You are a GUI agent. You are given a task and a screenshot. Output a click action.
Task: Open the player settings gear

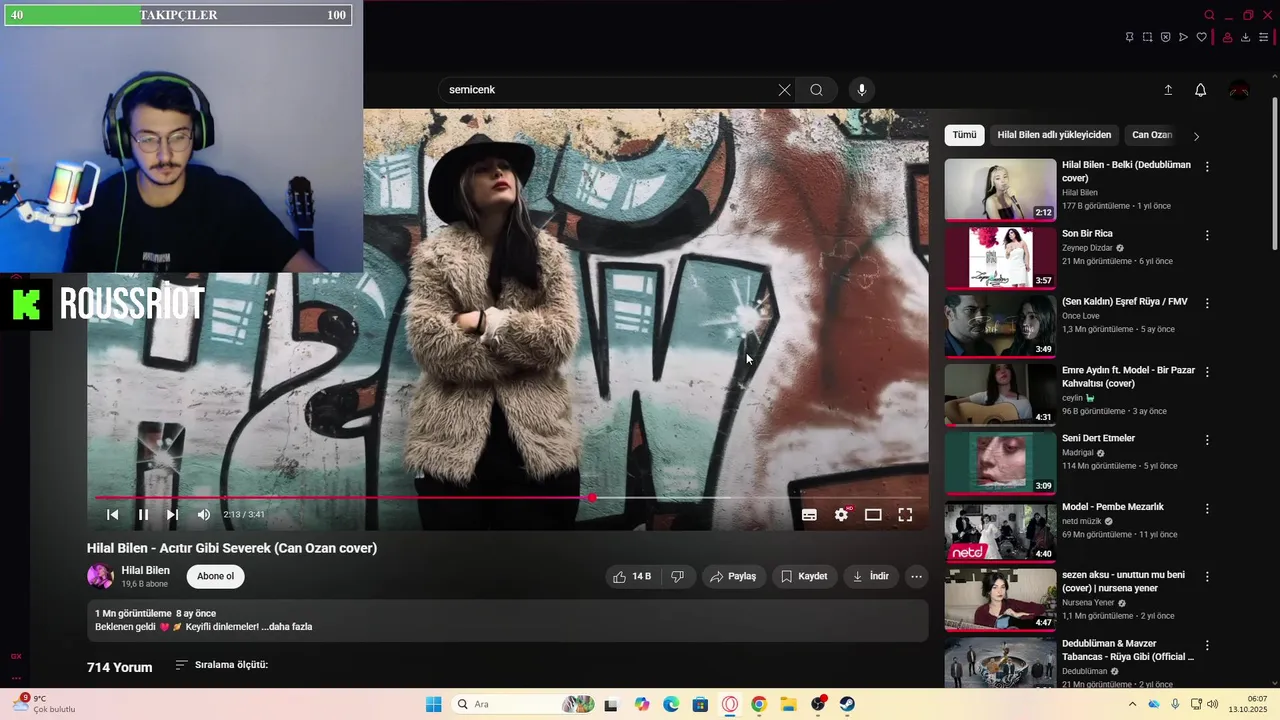tap(842, 515)
